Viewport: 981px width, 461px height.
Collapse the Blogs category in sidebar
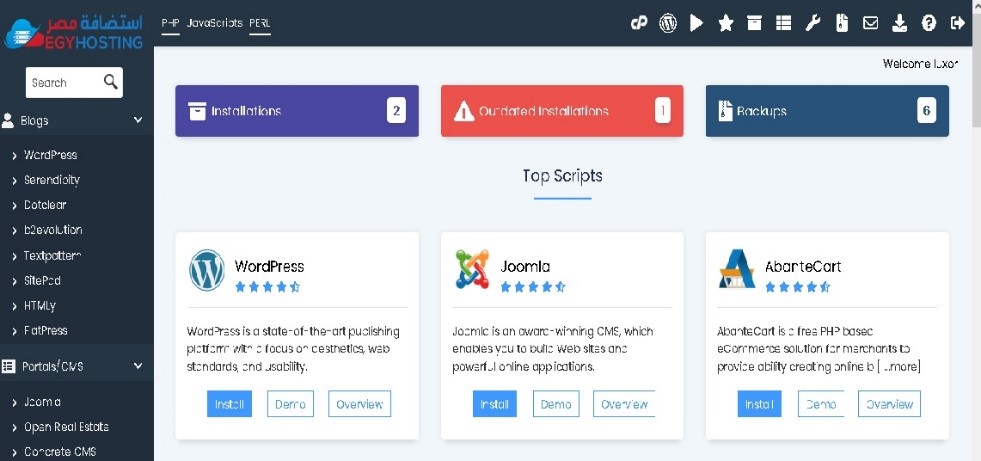137,121
